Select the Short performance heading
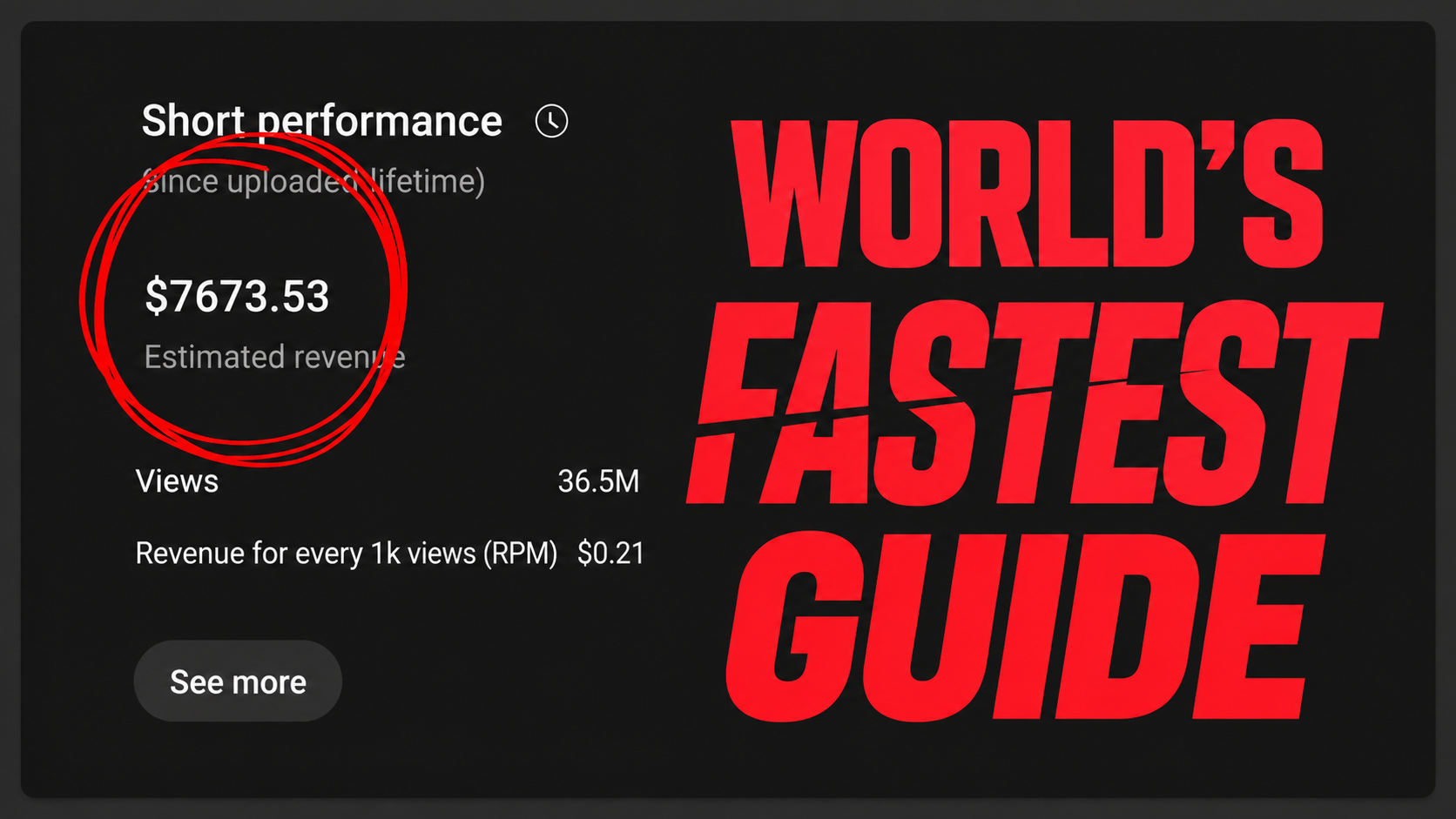The height and width of the screenshot is (819, 1456). [x=322, y=121]
